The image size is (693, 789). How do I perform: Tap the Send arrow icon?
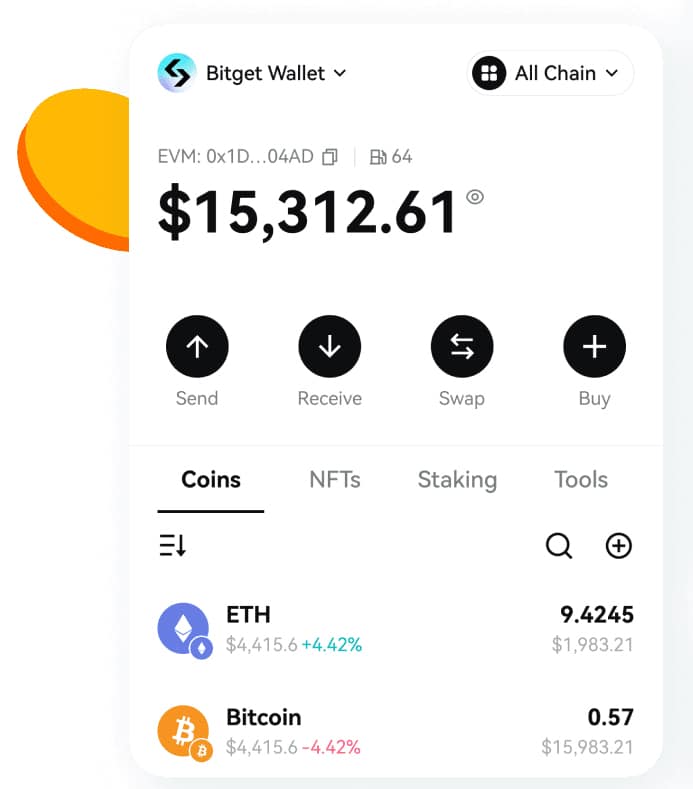click(197, 347)
